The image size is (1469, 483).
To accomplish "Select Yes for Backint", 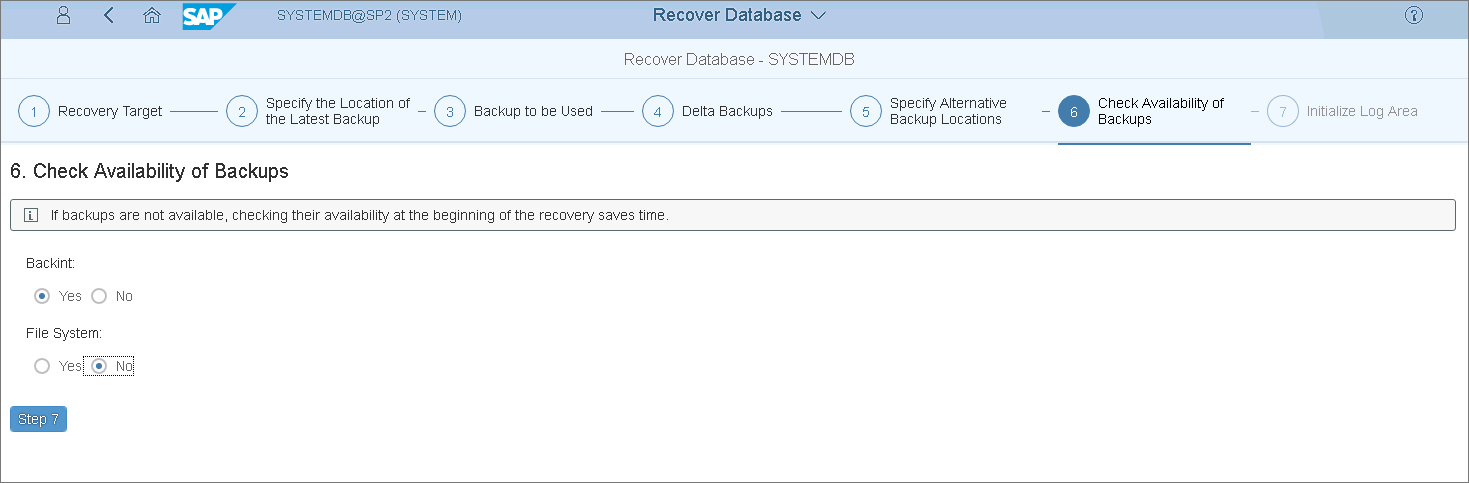I will point(42,296).
